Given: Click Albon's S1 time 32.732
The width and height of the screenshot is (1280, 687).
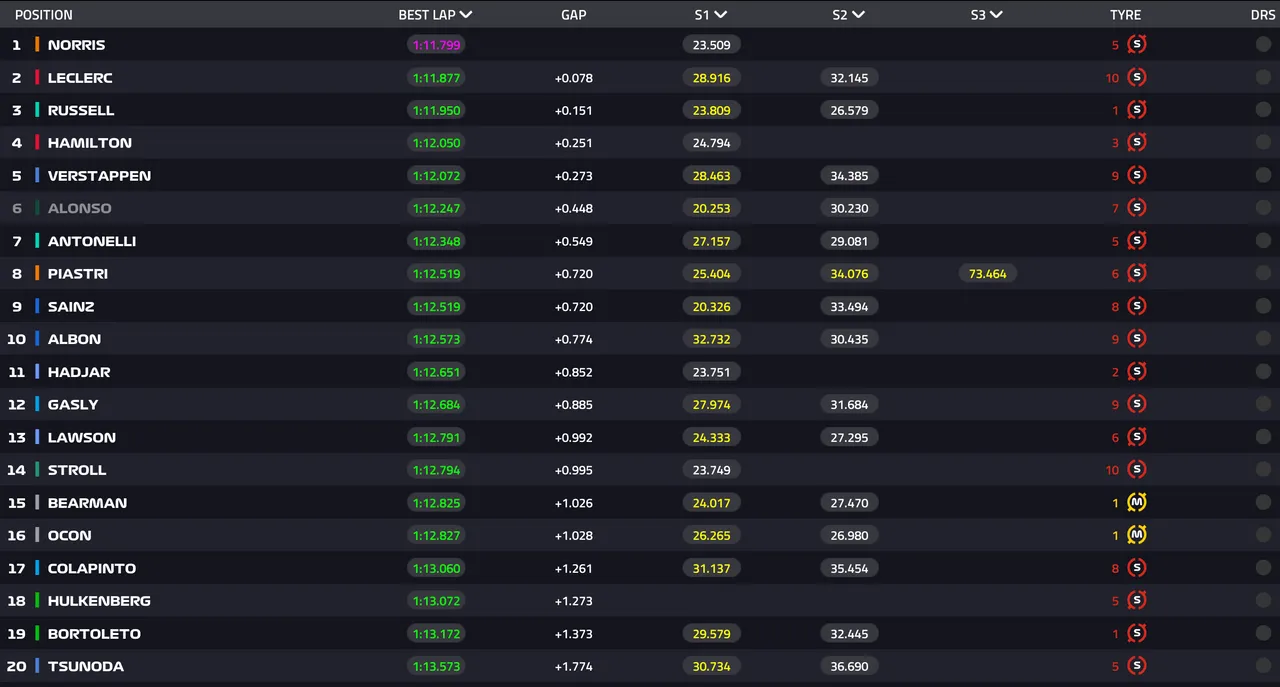Looking at the screenshot, I should click(x=712, y=339).
